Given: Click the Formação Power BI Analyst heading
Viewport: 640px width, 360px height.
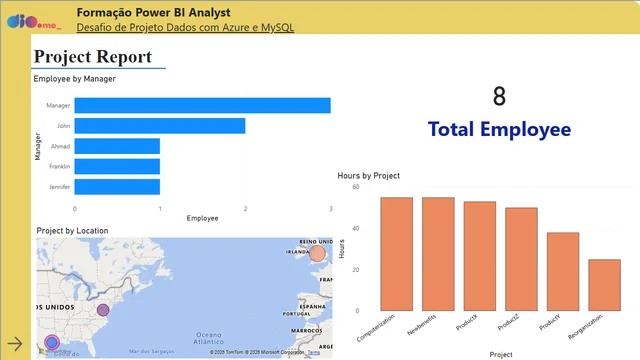Looking at the screenshot, I should pyautogui.click(x=153, y=13).
